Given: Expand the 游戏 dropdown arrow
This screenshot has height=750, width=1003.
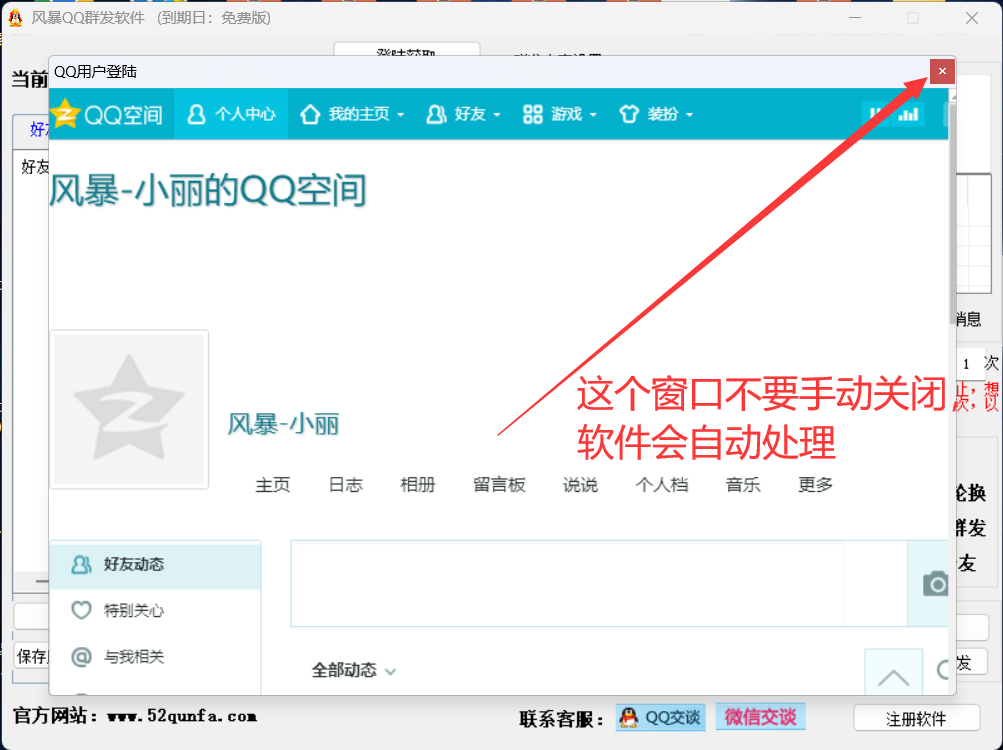Looking at the screenshot, I should coord(593,115).
